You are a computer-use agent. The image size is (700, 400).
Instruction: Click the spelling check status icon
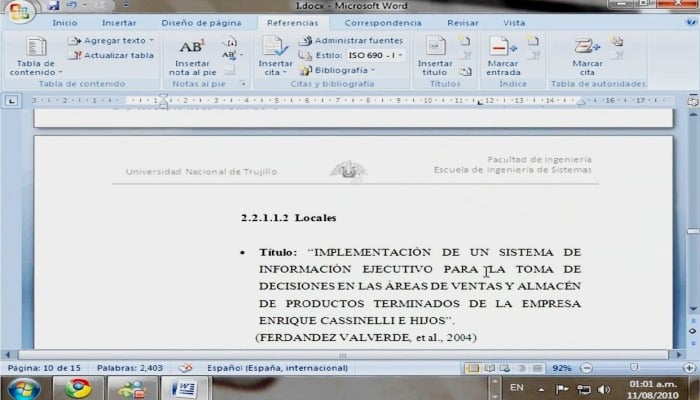point(185,368)
